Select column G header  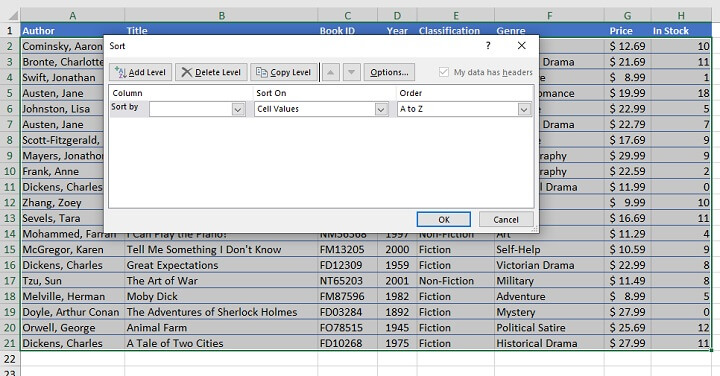pos(628,16)
